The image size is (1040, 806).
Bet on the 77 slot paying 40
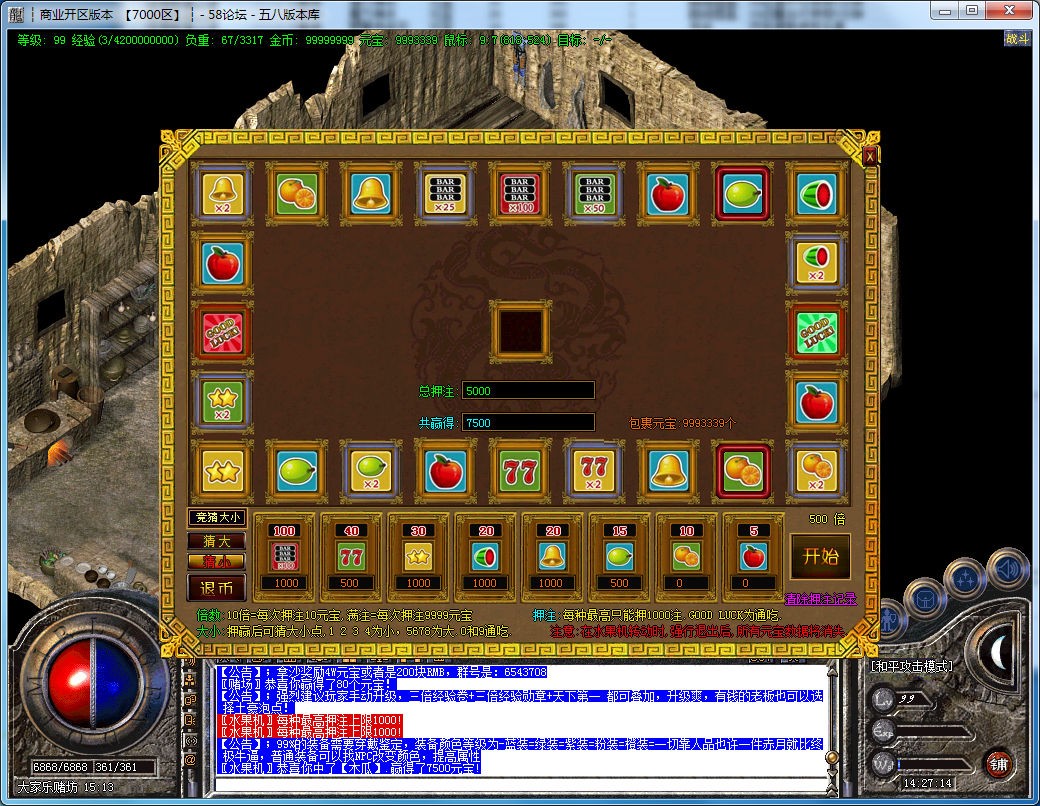click(x=352, y=557)
